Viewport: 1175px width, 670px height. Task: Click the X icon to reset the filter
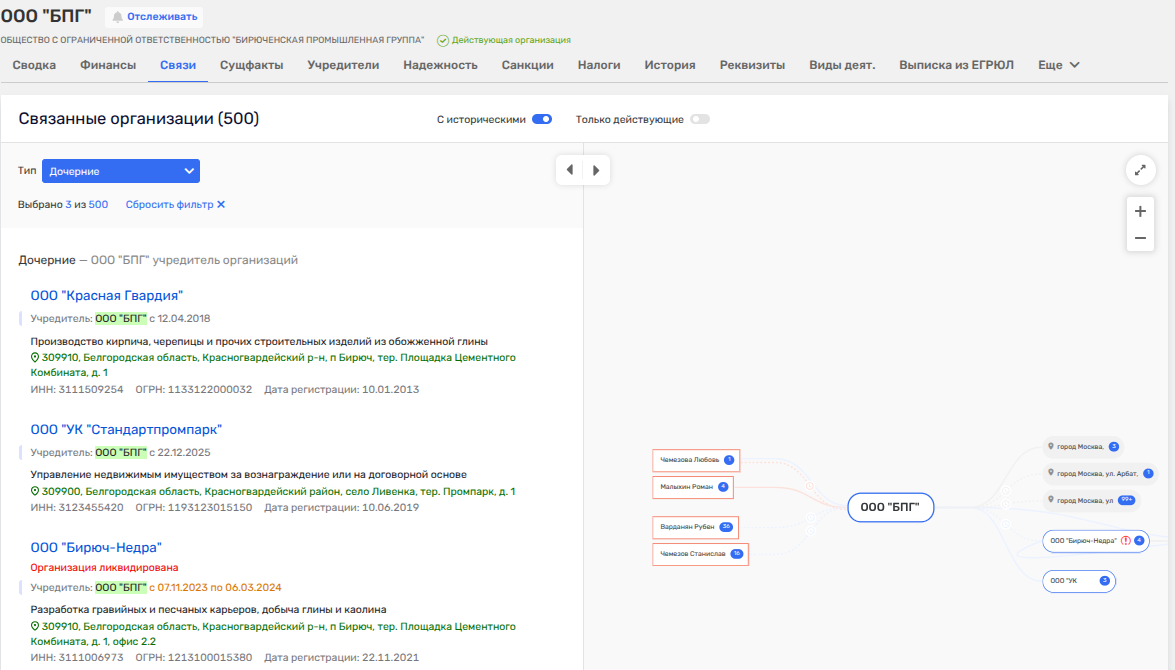(x=221, y=205)
